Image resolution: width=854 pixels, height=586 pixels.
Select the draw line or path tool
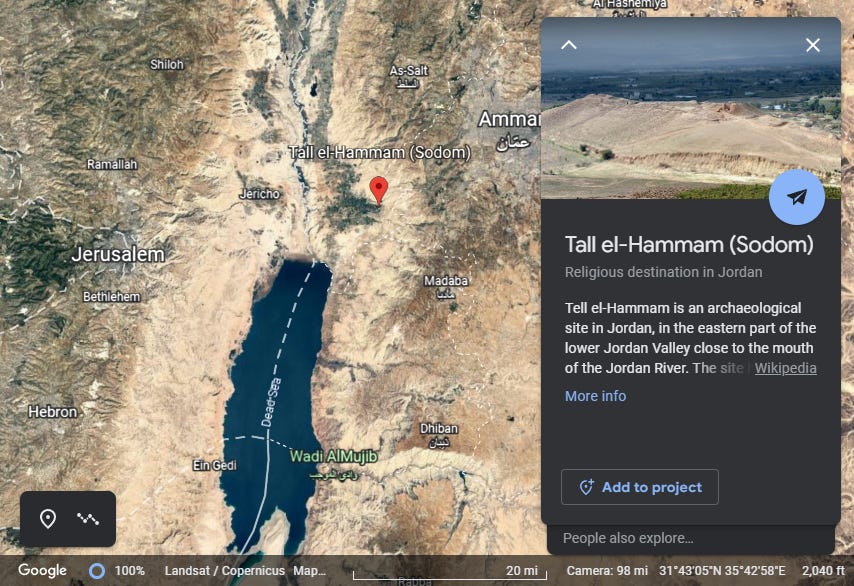pyautogui.click(x=88, y=519)
